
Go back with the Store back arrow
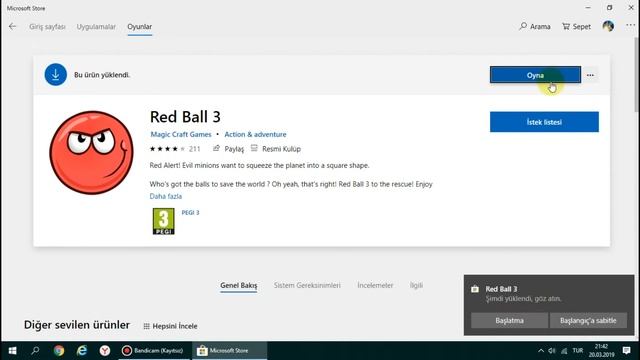point(12,27)
